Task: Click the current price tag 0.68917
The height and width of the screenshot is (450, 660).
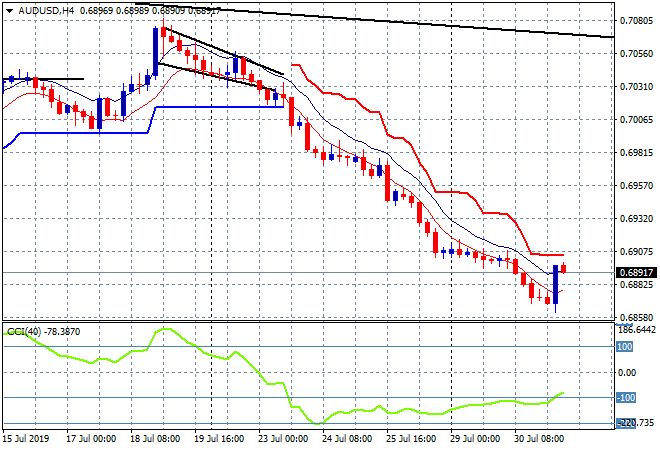Action: 636,272
